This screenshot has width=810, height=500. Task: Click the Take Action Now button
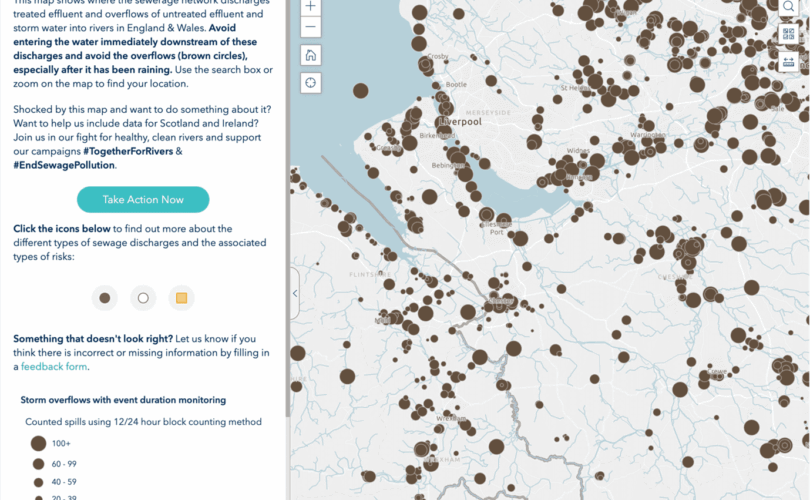[143, 199]
